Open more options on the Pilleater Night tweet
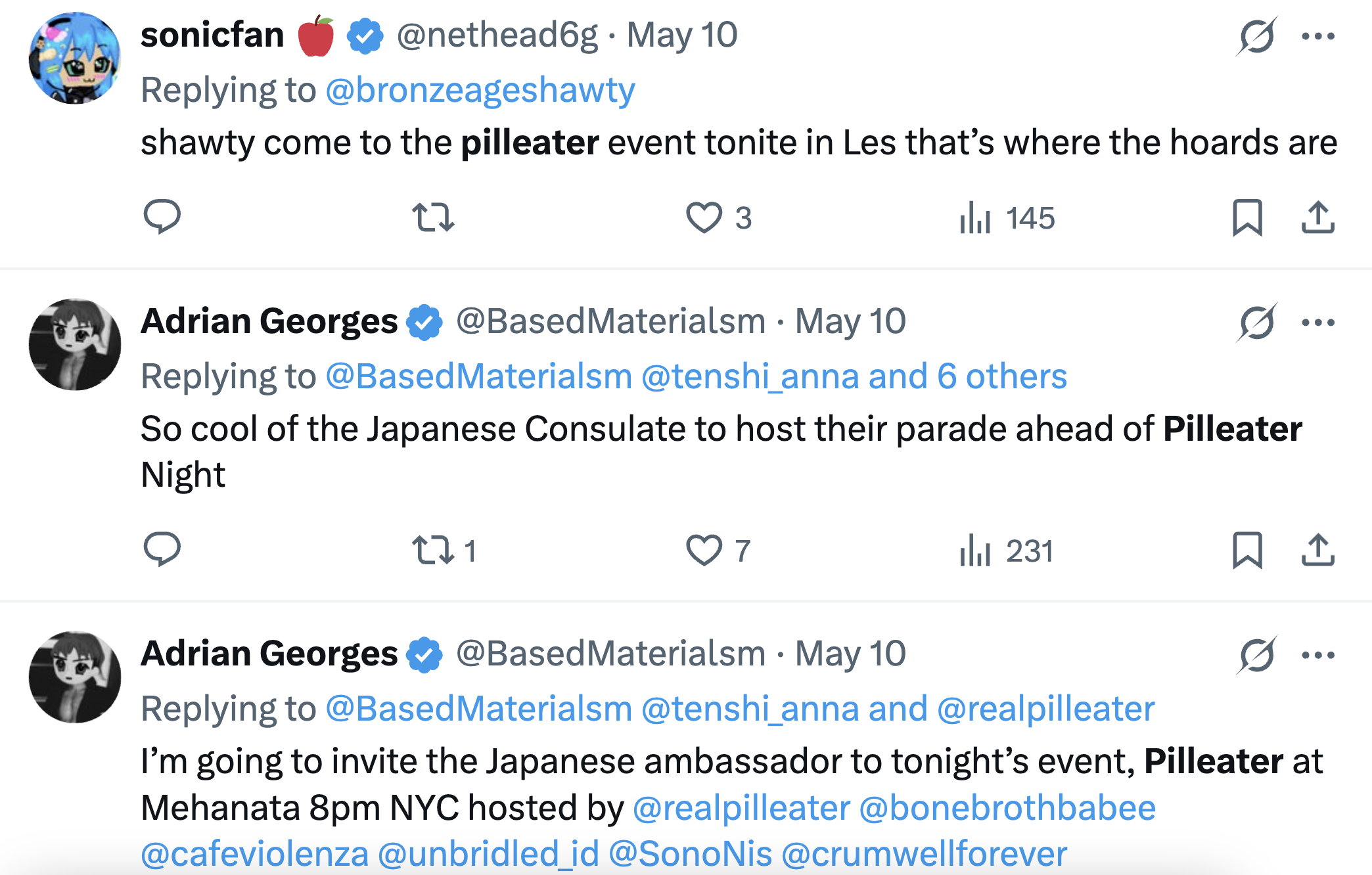Image resolution: width=1372 pixels, height=875 pixels. 1318,323
